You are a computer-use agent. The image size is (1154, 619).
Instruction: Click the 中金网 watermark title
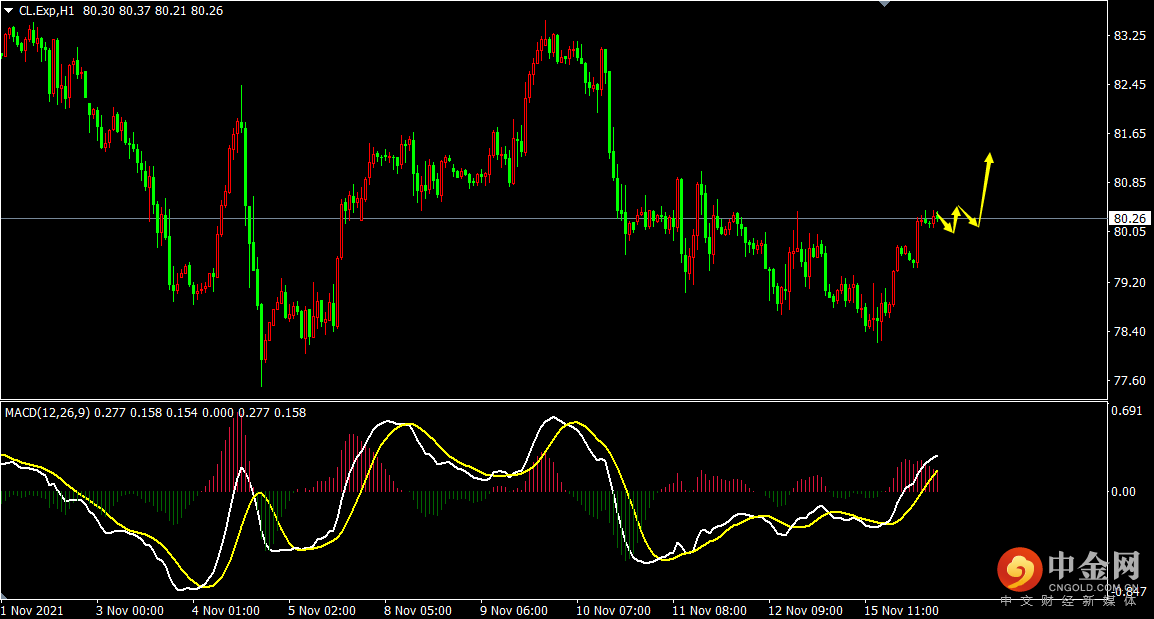pos(1093,567)
